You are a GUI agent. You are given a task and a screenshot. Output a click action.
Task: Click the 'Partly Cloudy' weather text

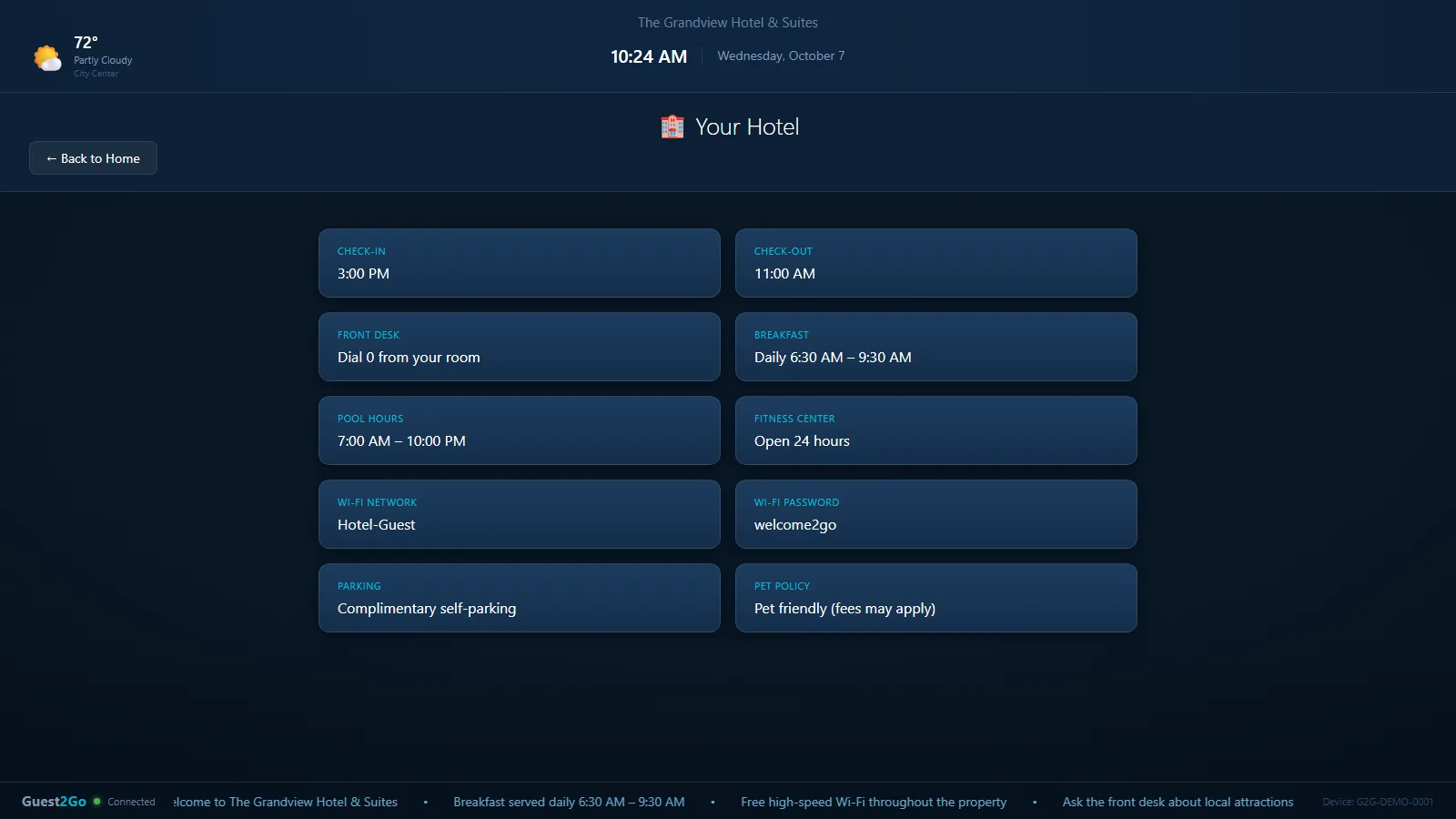(103, 60)
